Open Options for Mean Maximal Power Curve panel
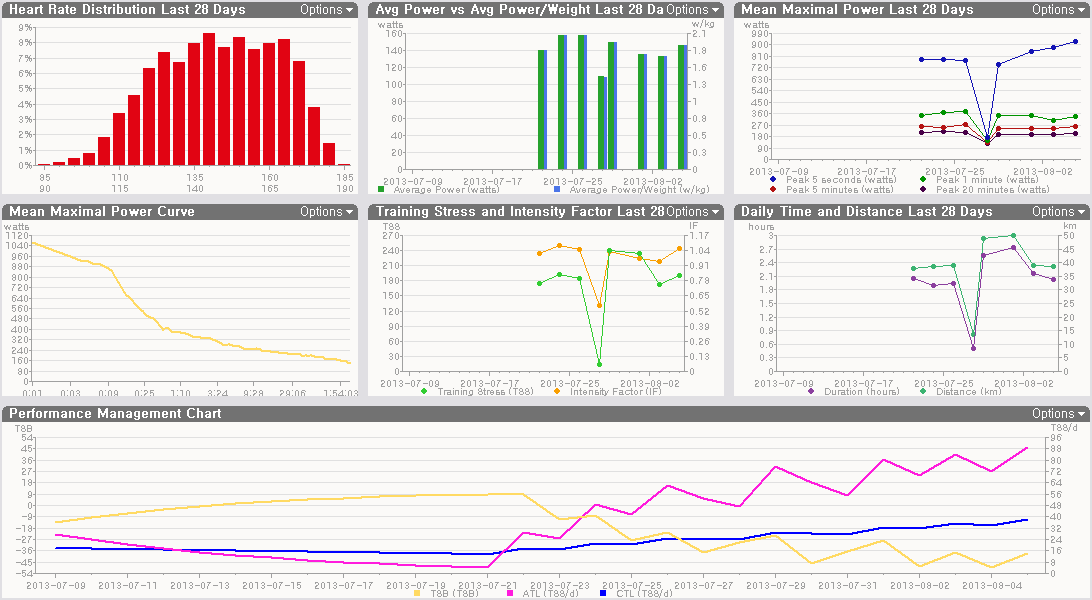Image resolution: width=1092 pixels, height=600 pixels. point(327,212)
